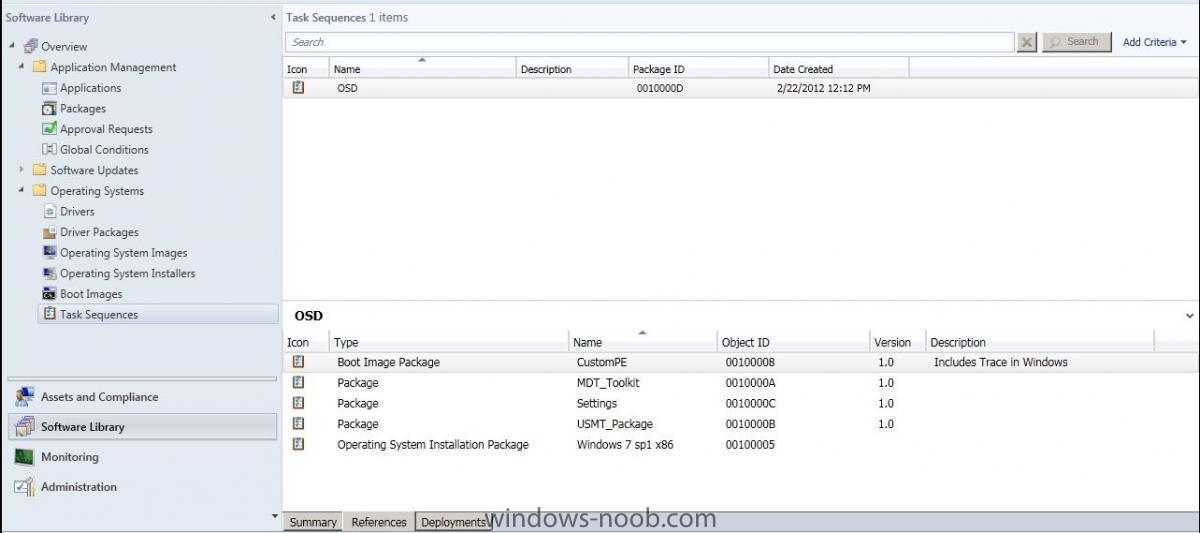
Task: Select the Boot Images tree item
Action: [91, 294]
